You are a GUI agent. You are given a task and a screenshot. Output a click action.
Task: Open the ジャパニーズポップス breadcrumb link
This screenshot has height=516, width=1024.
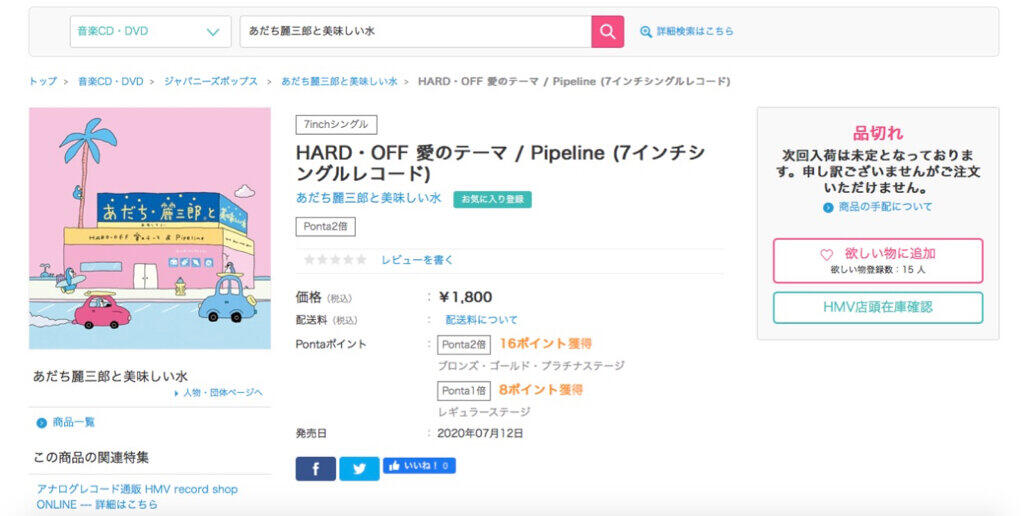[211, 82]
